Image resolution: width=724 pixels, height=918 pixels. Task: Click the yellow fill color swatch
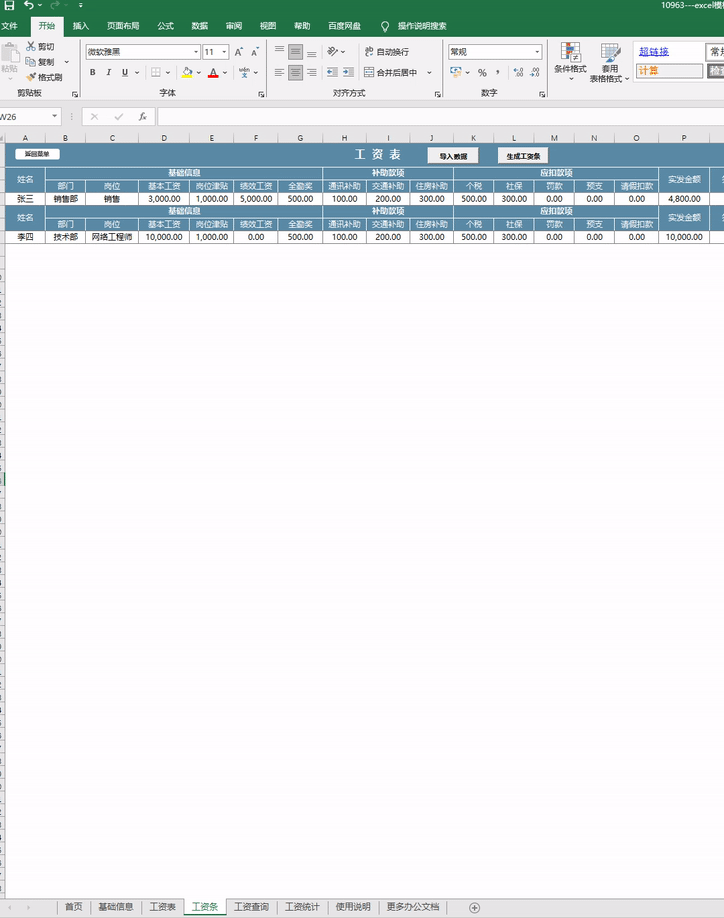[187, 72]
